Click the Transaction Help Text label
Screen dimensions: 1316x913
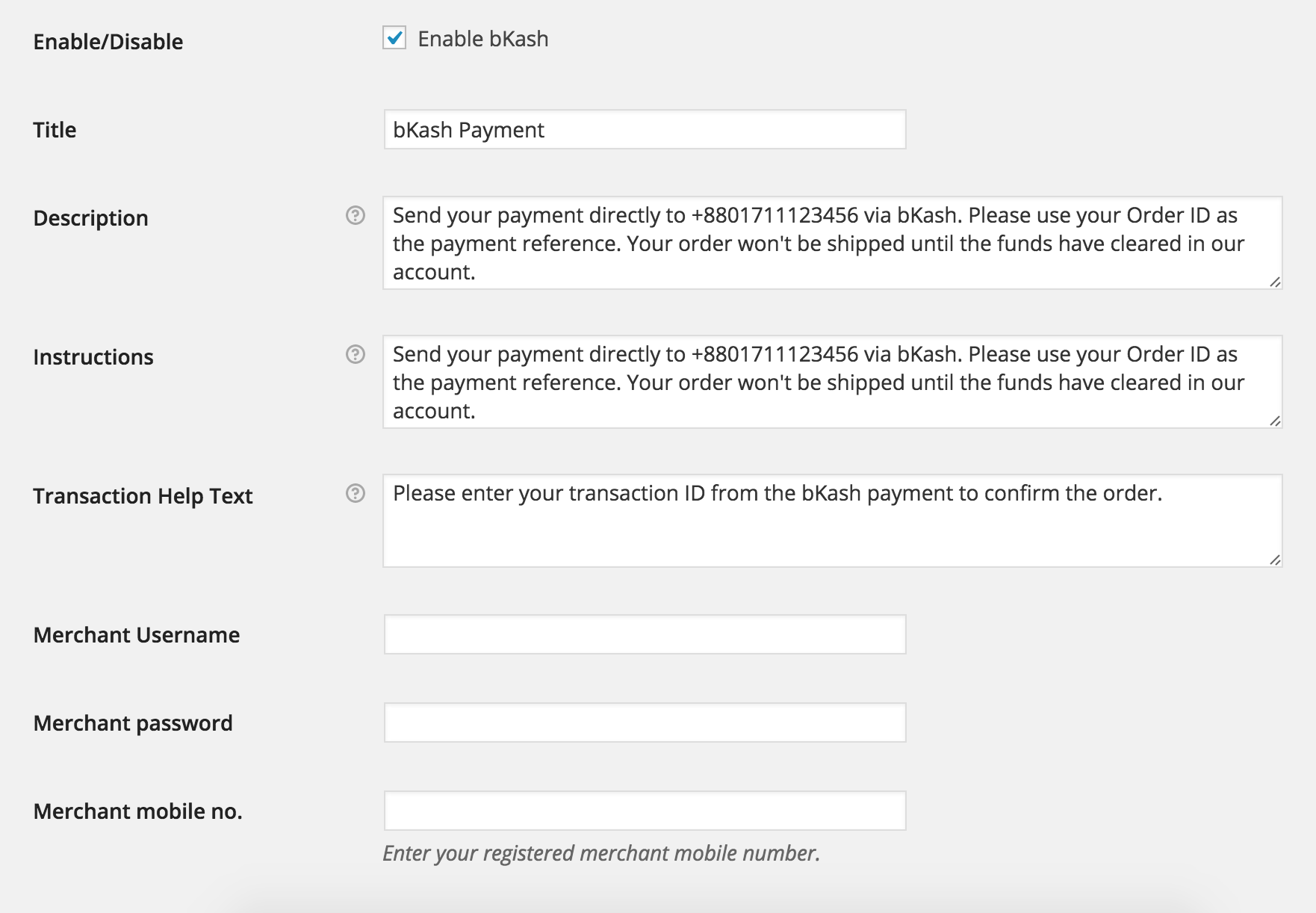tap(143, 496)
